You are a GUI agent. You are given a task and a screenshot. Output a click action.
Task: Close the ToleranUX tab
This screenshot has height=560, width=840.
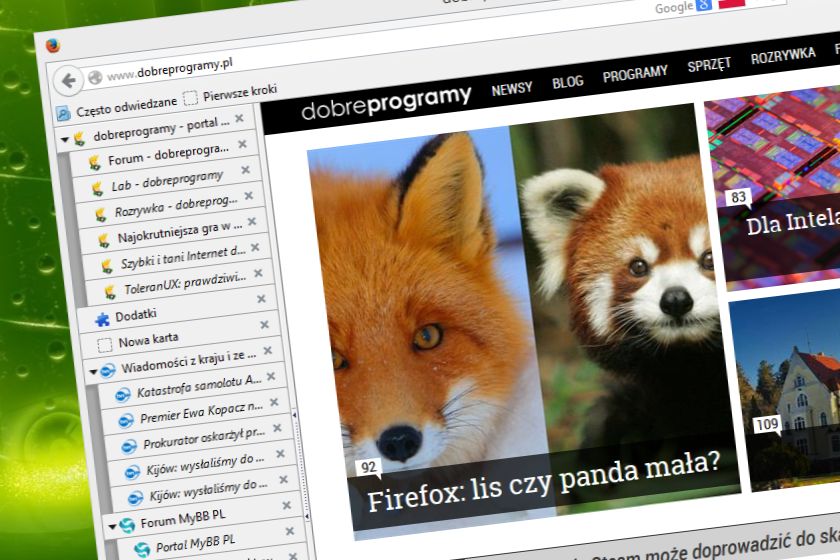point(258,273)
